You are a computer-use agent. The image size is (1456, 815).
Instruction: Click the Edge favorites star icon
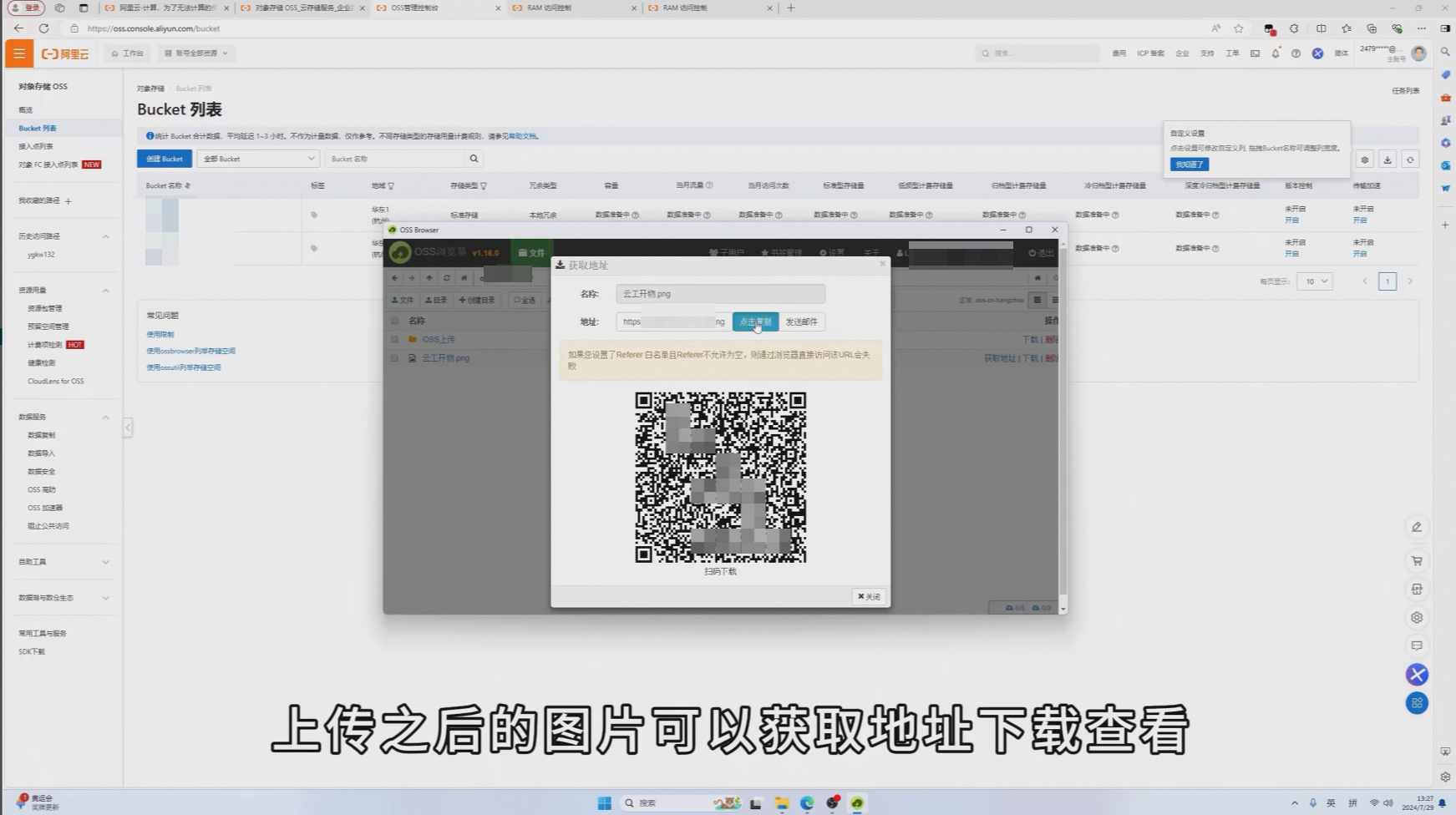tap(1239, 28)
